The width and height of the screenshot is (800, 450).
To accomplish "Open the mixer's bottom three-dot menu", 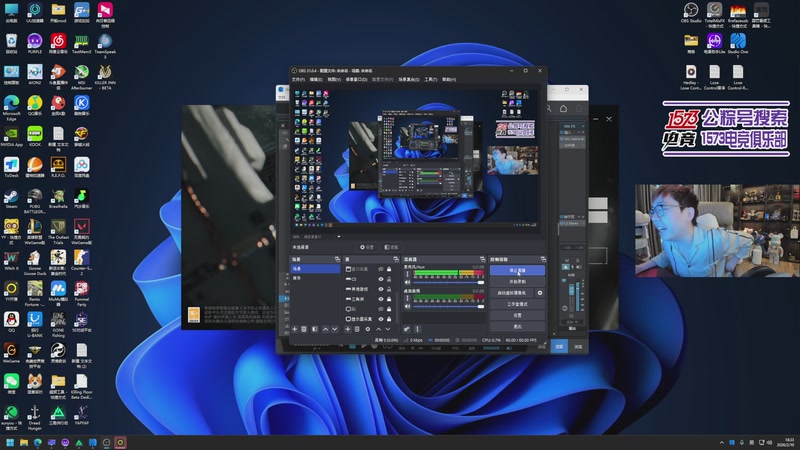I will [417, 329].
